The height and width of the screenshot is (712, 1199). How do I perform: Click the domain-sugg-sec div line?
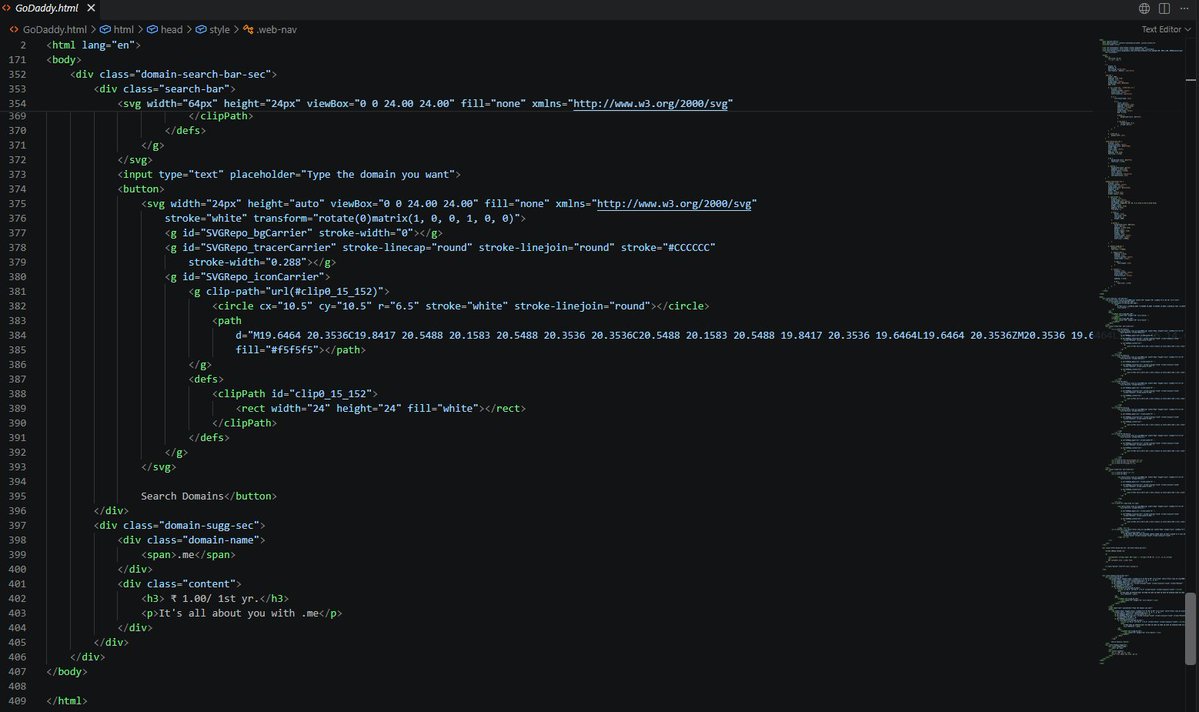(180, 525)
